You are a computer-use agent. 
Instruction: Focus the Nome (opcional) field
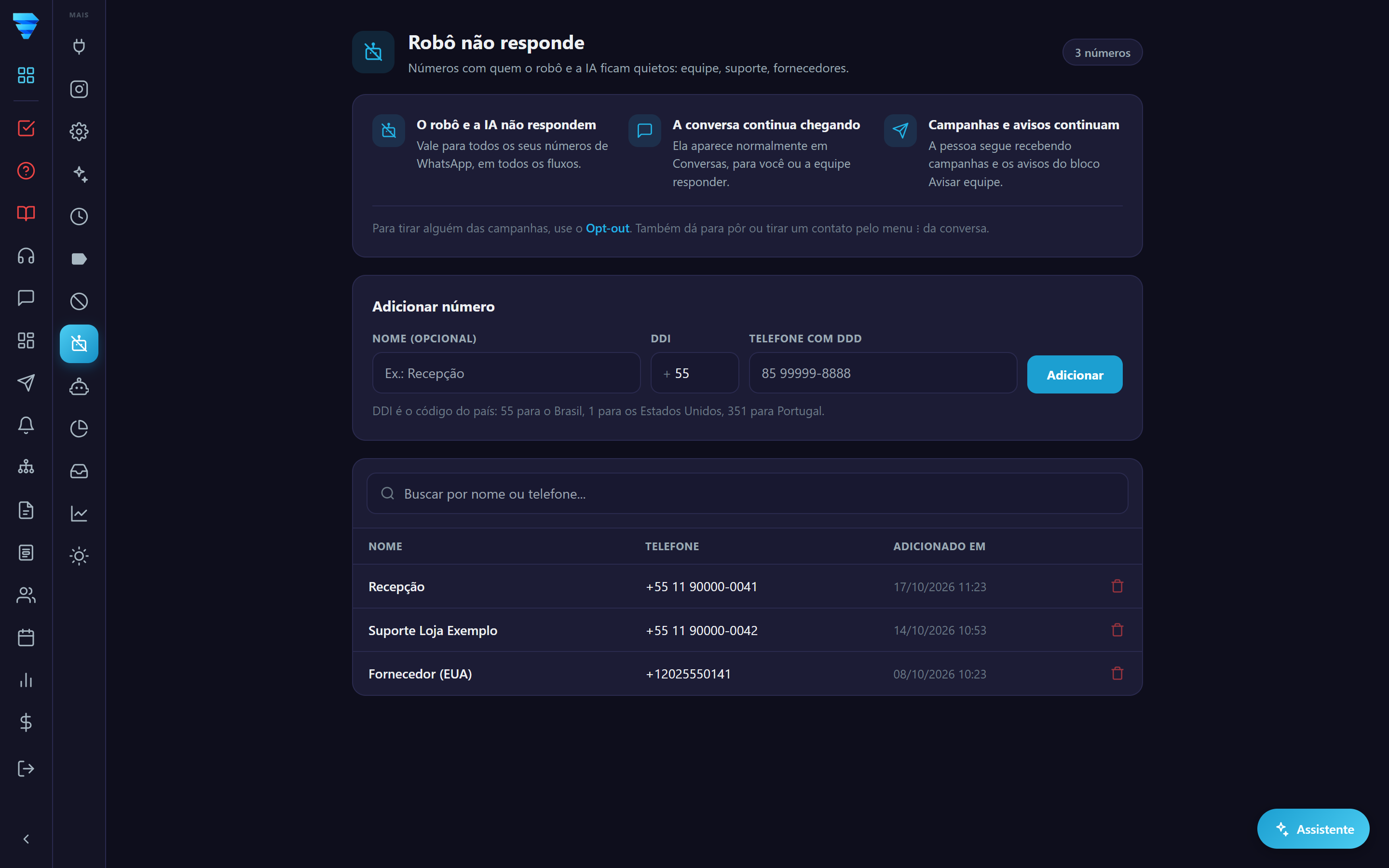pyautogui.click(x=506, y=373)
